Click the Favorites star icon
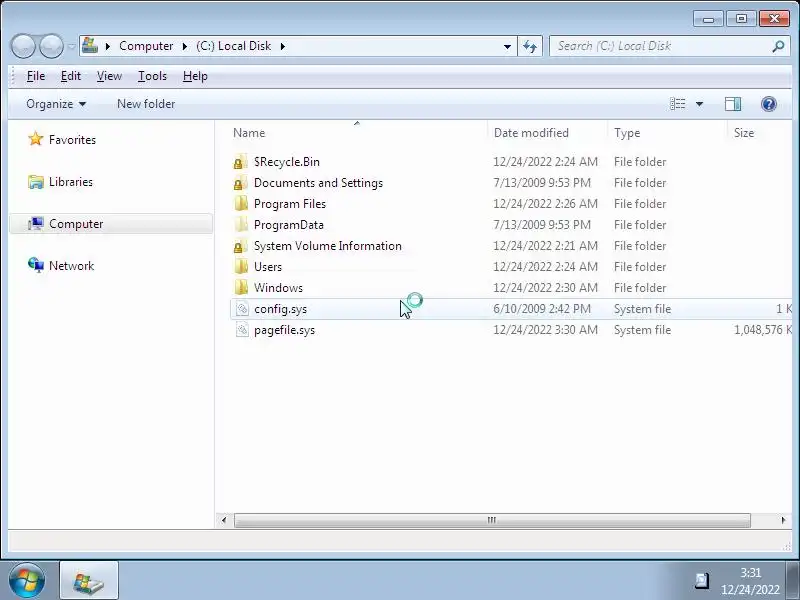Screen dimensions: 800x600 pyautogui.click(x=36, y=139)
